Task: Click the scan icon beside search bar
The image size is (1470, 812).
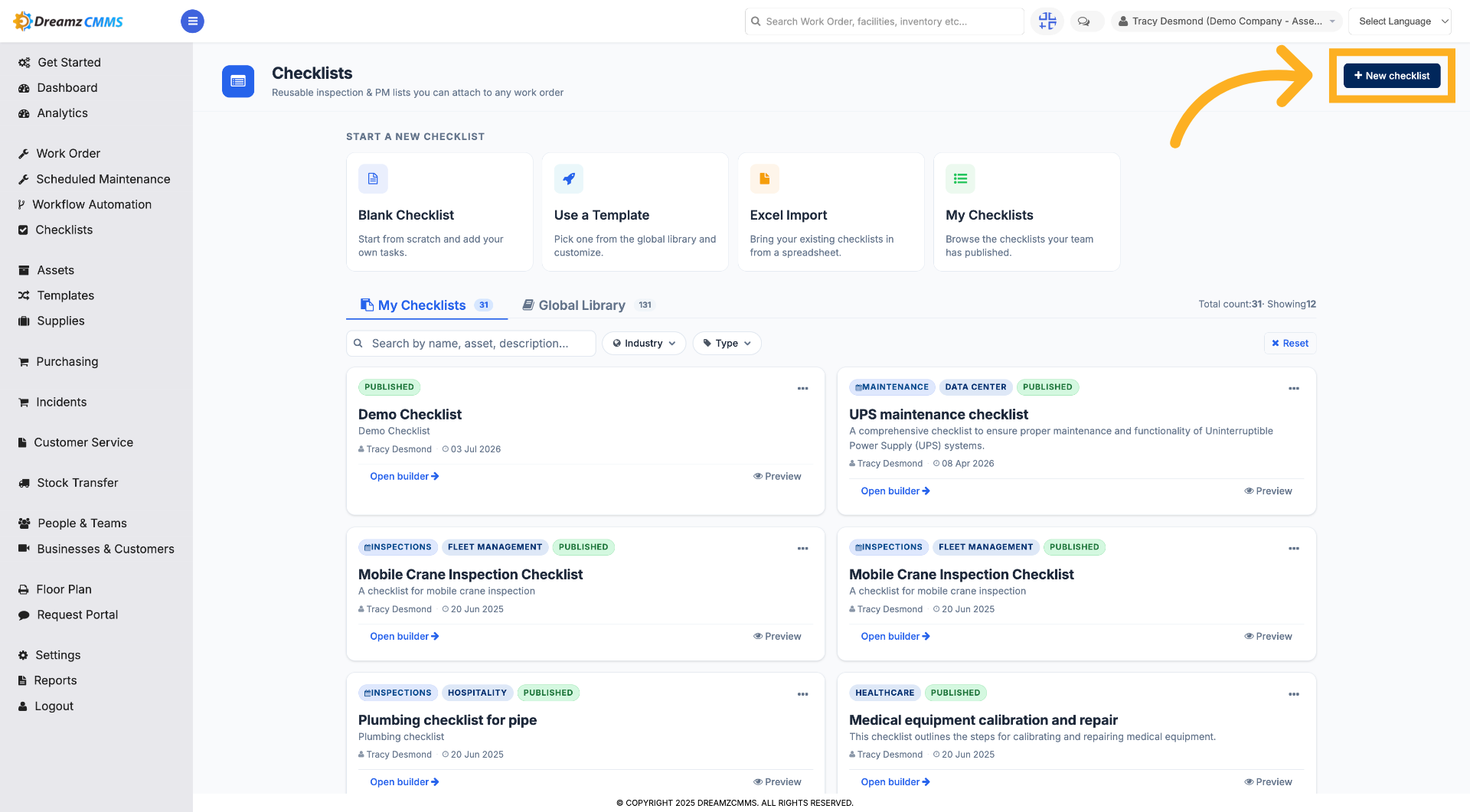Action: pos(1047,21)
